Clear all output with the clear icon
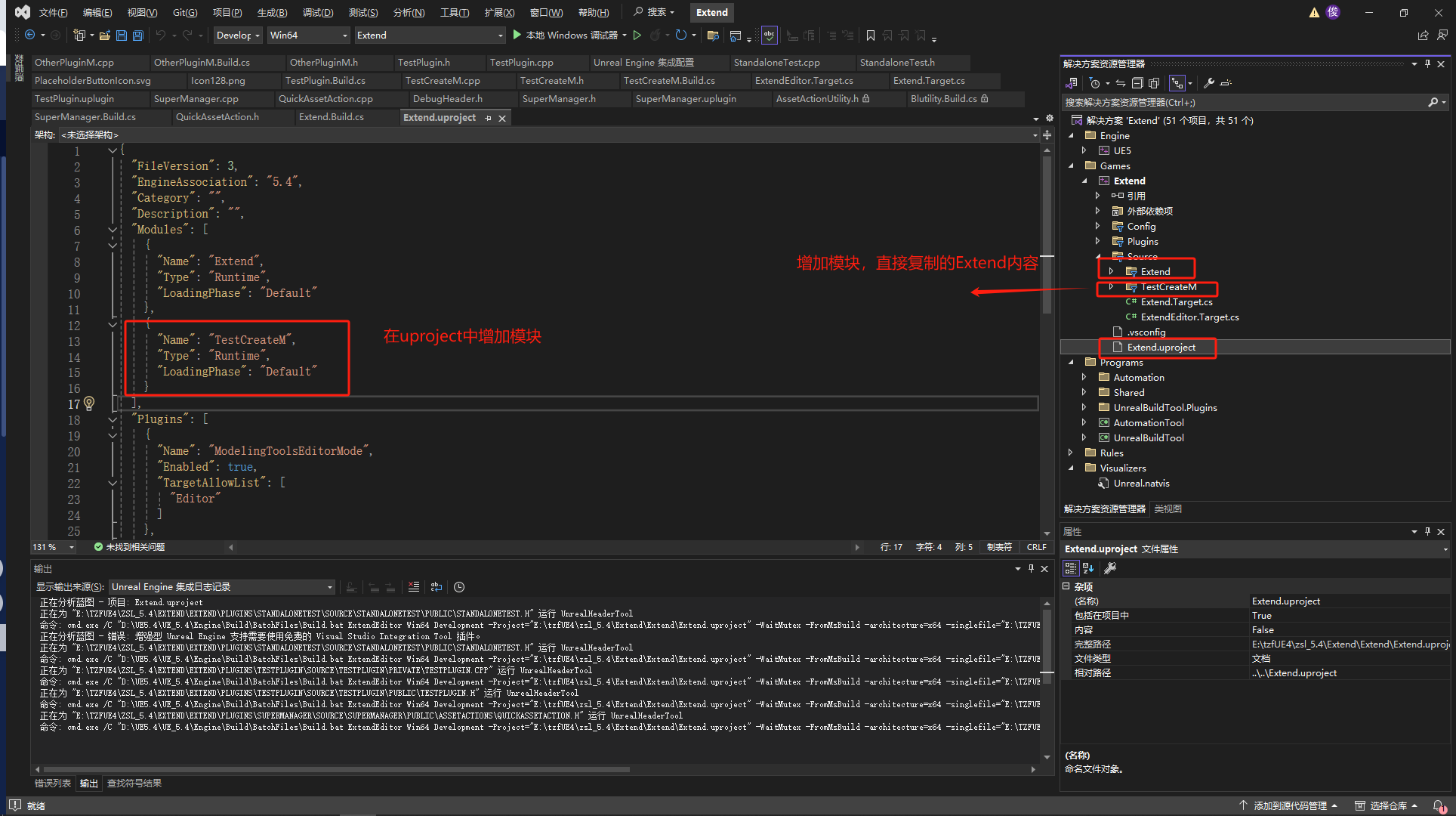The width and height of the screenshot is (1456, 816). 413,587
